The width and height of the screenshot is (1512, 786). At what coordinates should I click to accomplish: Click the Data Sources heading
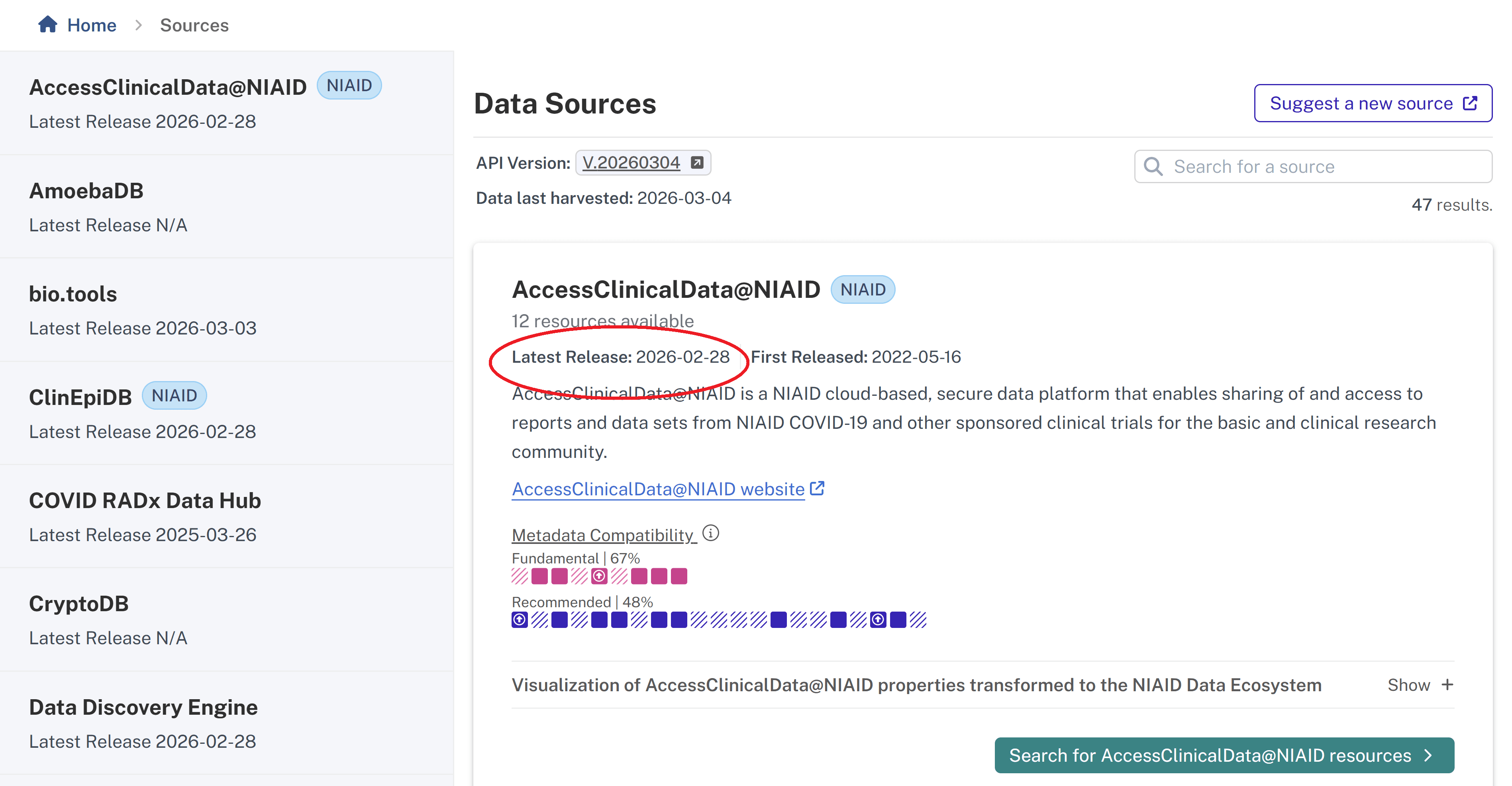[565, 103]
